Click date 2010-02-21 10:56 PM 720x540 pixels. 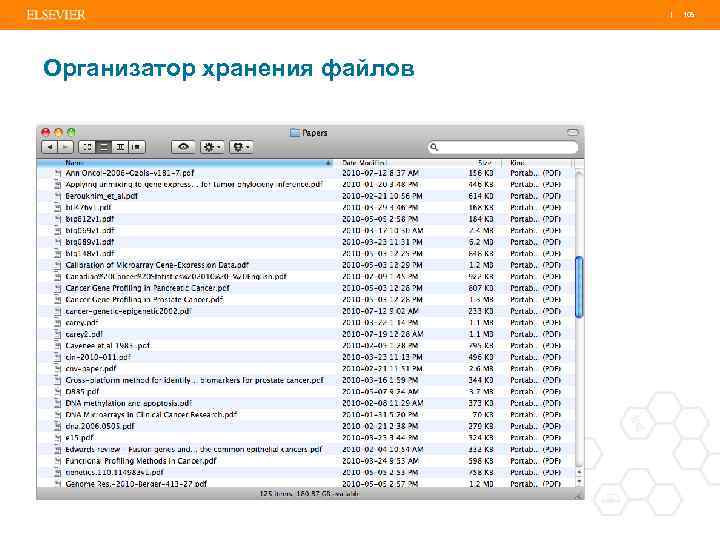[382, 196]
